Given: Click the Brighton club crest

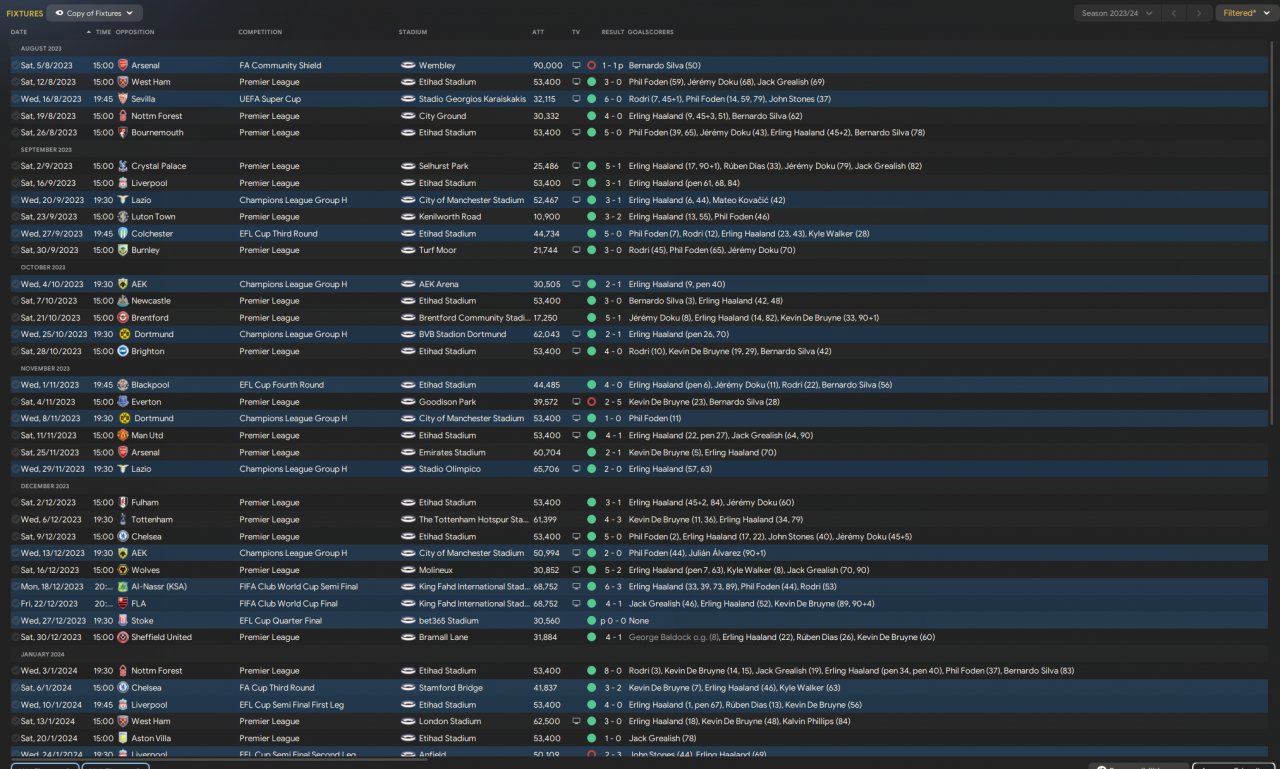Looking at the screenshot, I should coord(122,351).
